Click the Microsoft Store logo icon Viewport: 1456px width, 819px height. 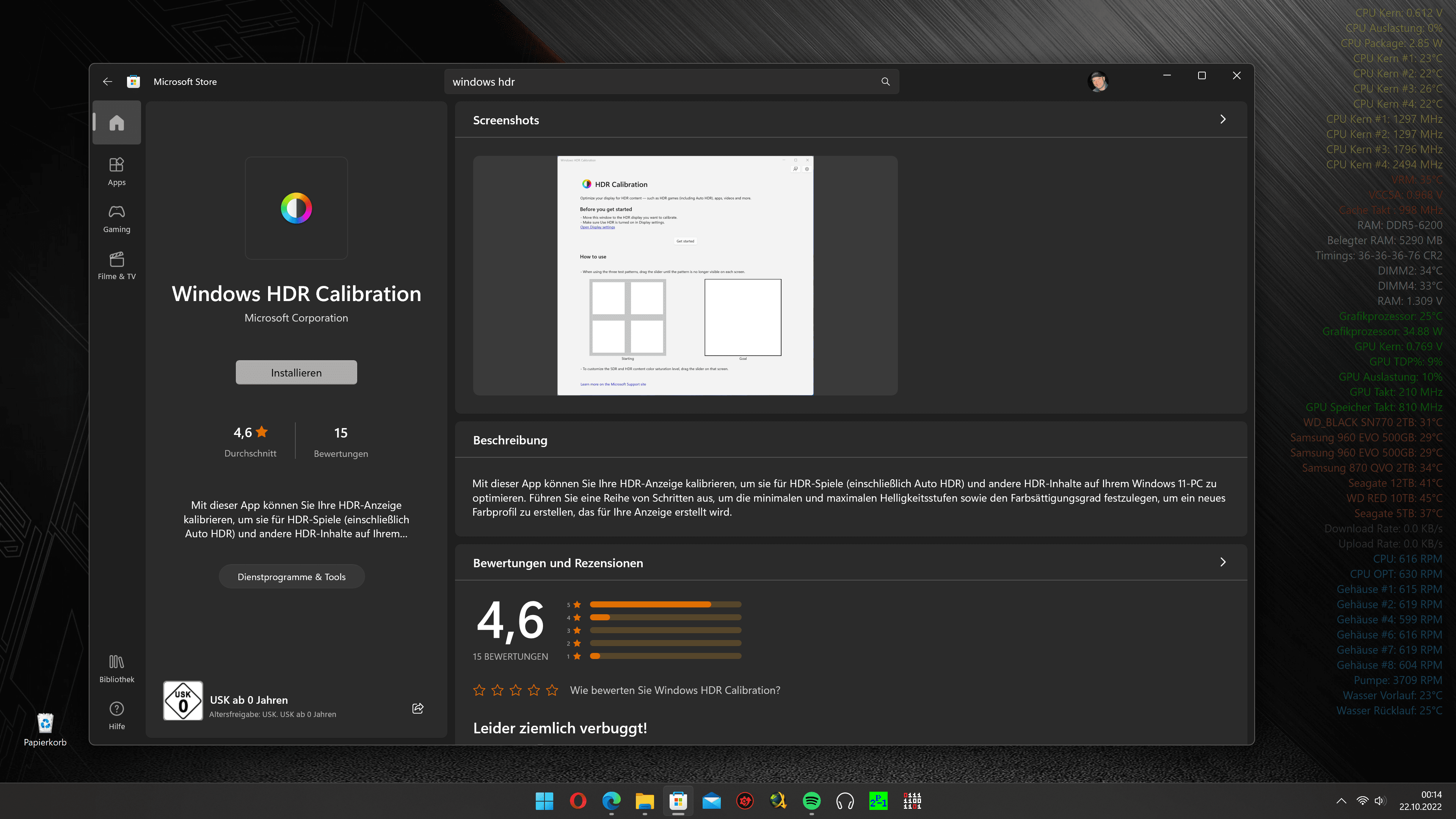coord(133,82)
